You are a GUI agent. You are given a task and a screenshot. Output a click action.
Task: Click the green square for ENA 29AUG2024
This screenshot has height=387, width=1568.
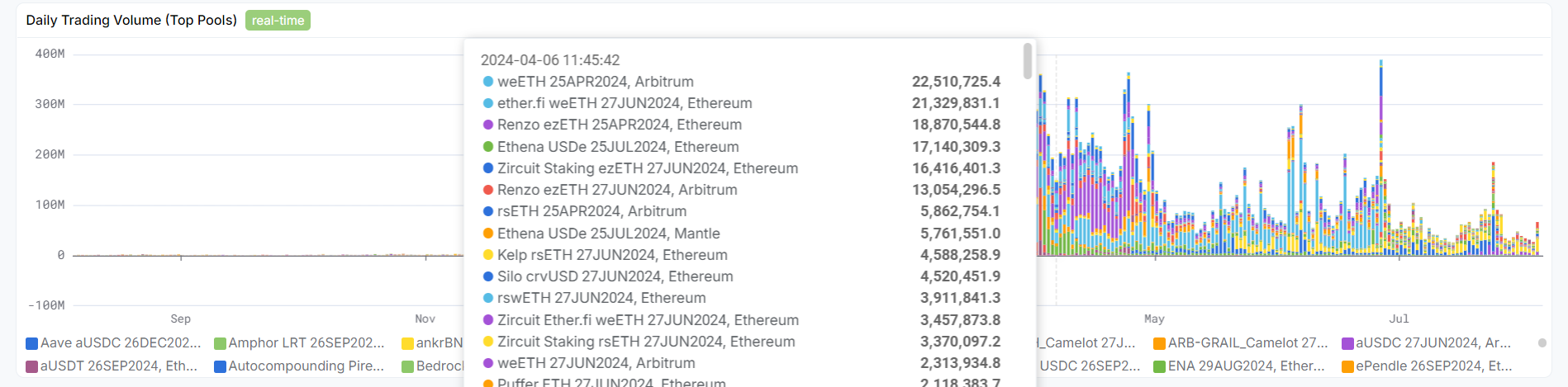[1160, 366]
